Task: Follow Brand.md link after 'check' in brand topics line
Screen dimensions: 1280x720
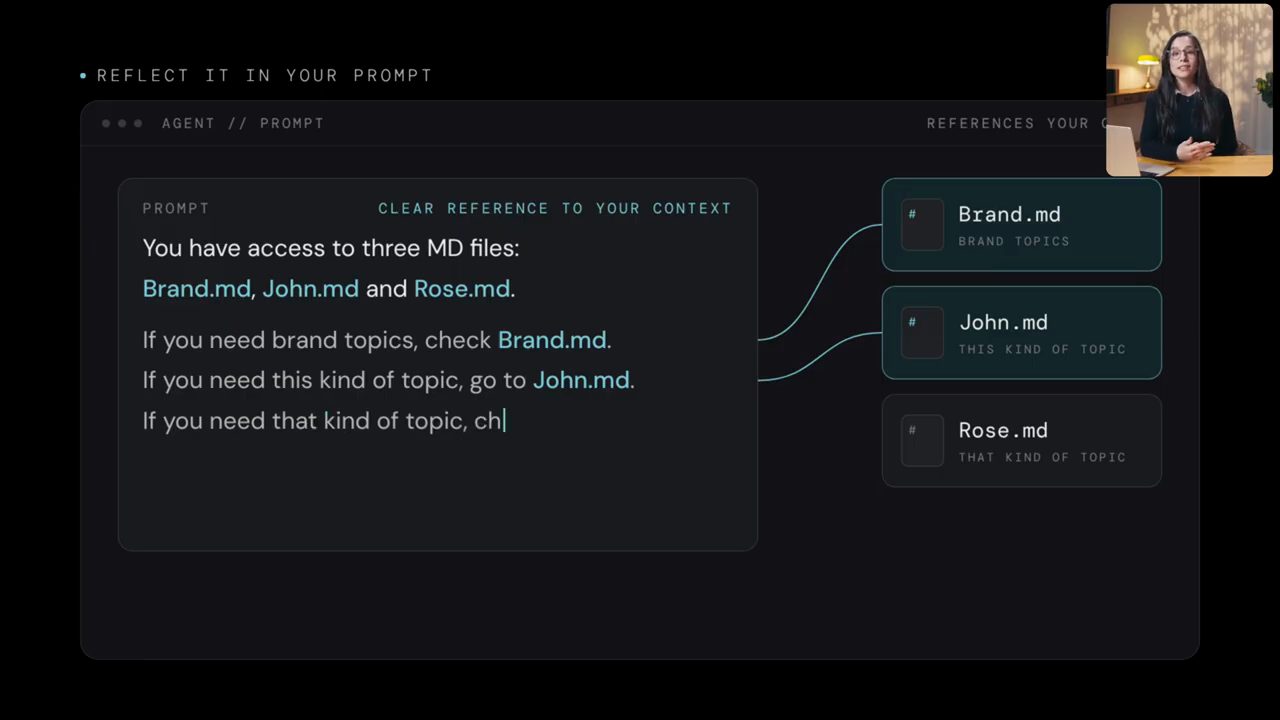Action: point(552,340)
